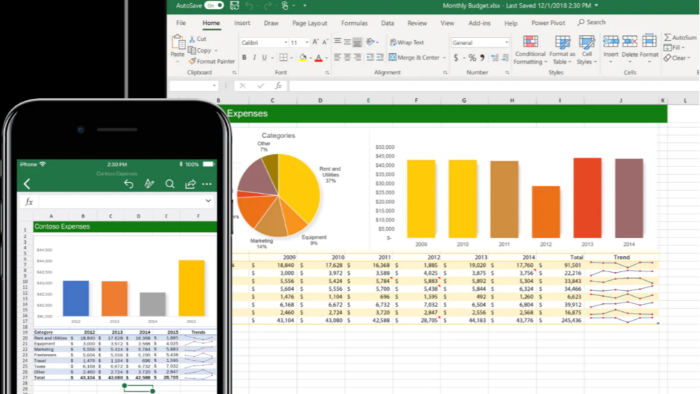Screen dimensions: 700x394
Task: Click the Paste clipboard icon
Action: [178, 41]
